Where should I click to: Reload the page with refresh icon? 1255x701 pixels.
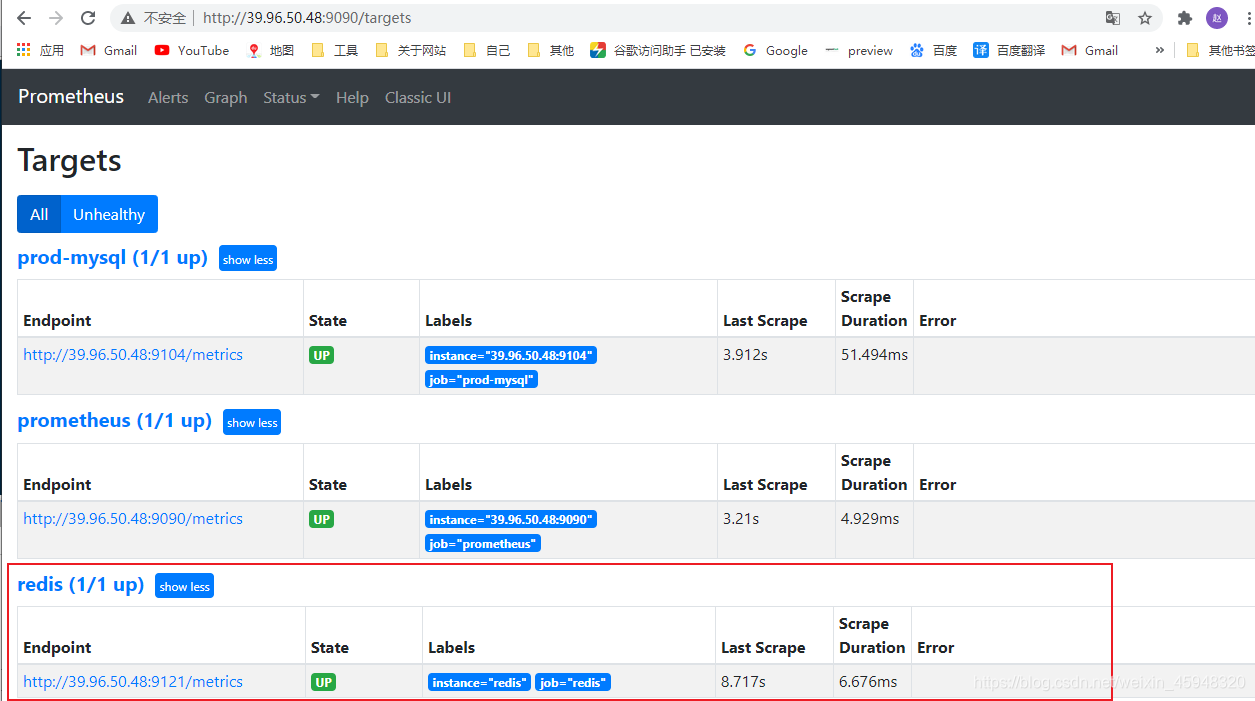click(x=88, y=18)
